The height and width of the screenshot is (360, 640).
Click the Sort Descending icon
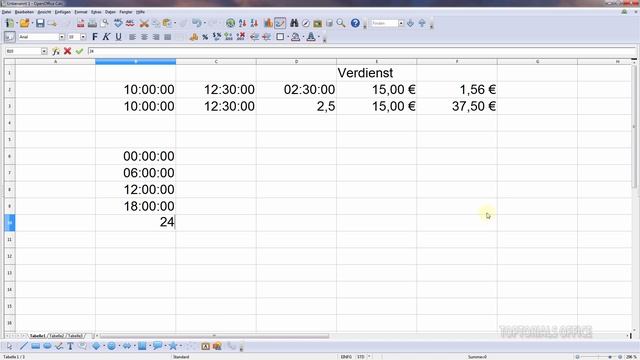254,23
